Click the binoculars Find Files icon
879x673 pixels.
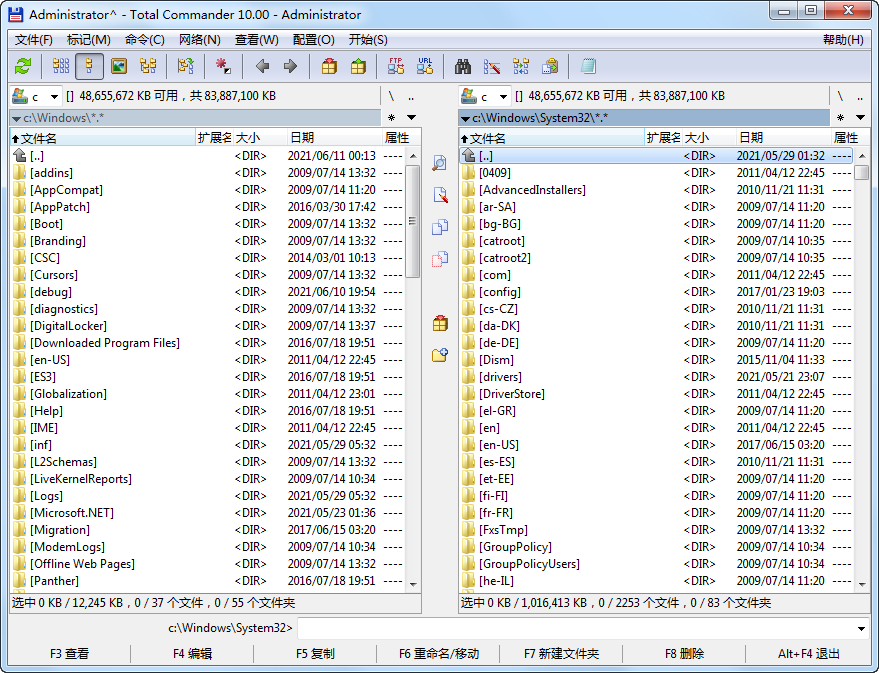[x=463, y=67]
